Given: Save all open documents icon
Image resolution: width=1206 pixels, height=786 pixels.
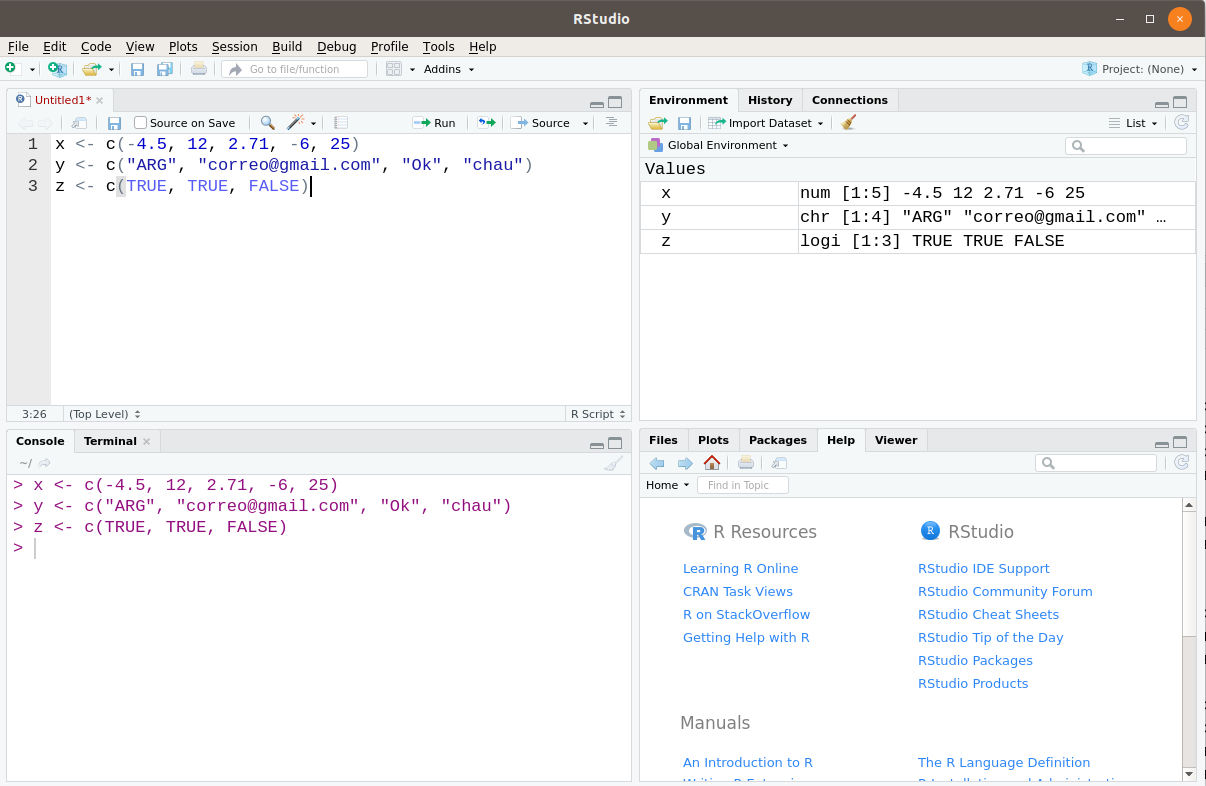Looking at the screenshot, I should (164, 69).
